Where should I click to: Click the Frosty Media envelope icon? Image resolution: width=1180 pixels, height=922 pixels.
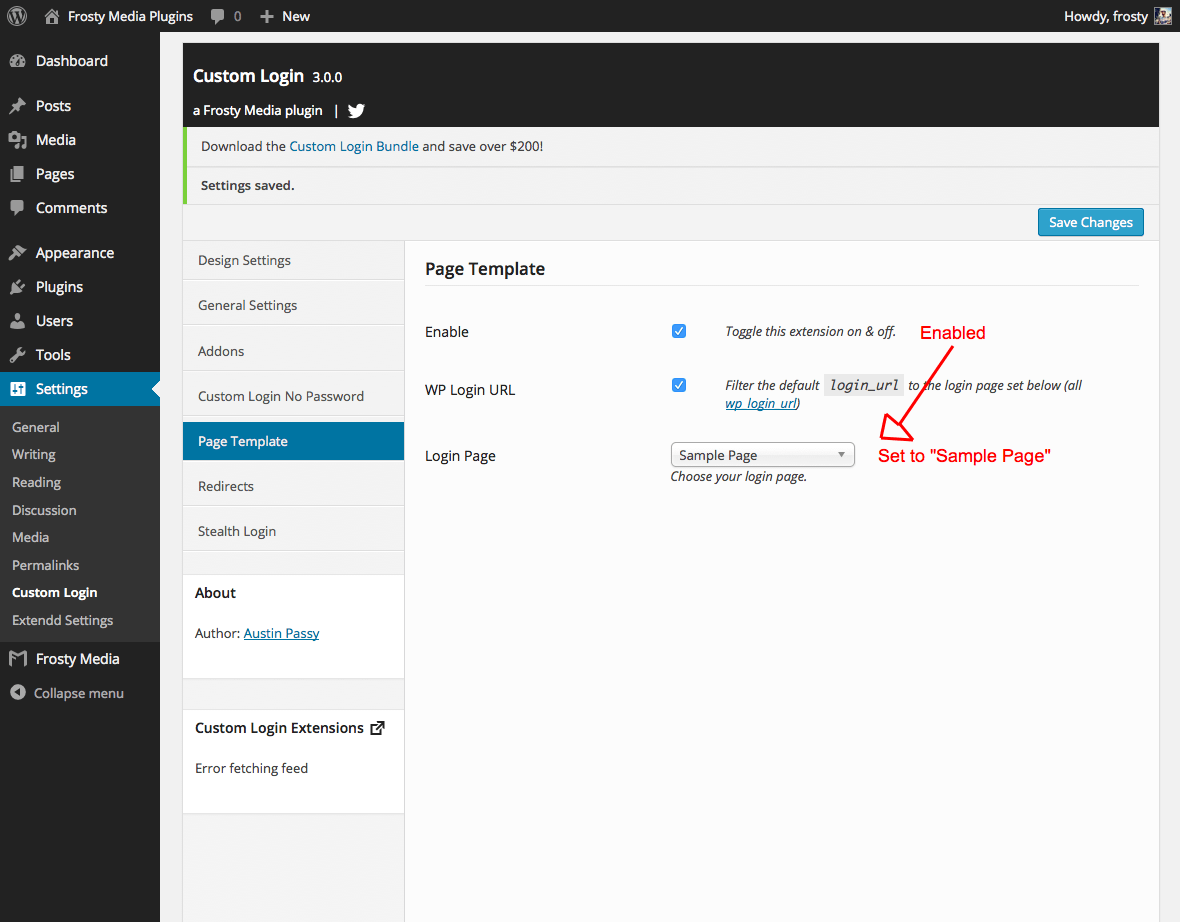click(x=17, y=659)
